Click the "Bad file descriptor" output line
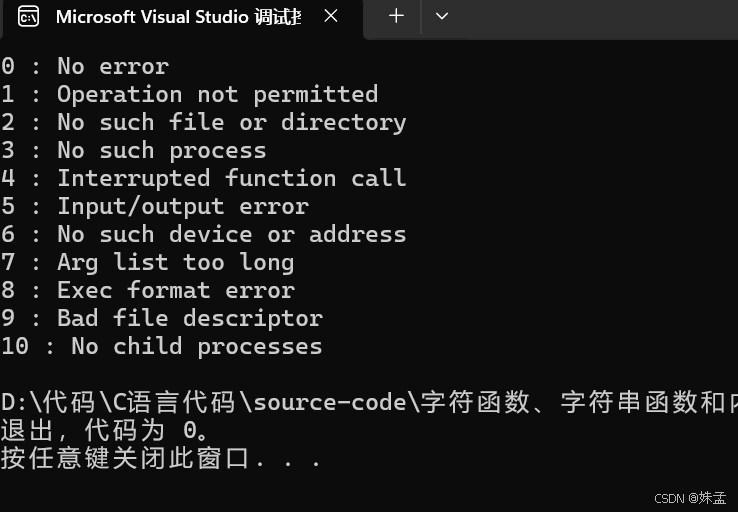The width and height of the screenshot is (738, 512). (161, 319)
